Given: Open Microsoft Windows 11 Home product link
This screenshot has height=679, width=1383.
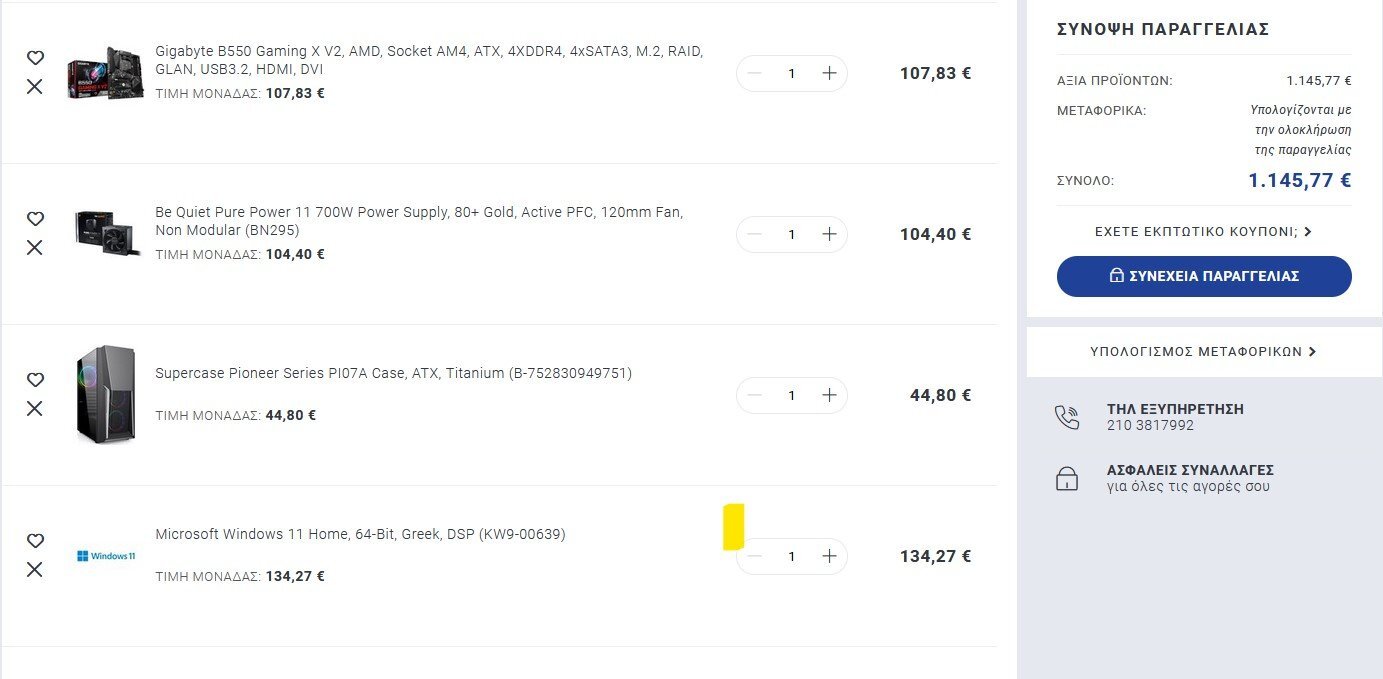Looking at the screenshot, I should click(x=360, y=535).
